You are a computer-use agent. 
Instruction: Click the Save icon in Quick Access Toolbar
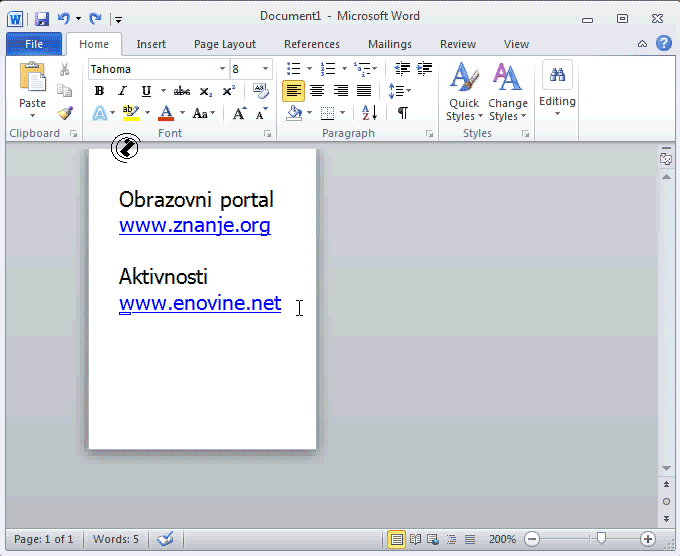pyautogui.click(x=41, y=18)
